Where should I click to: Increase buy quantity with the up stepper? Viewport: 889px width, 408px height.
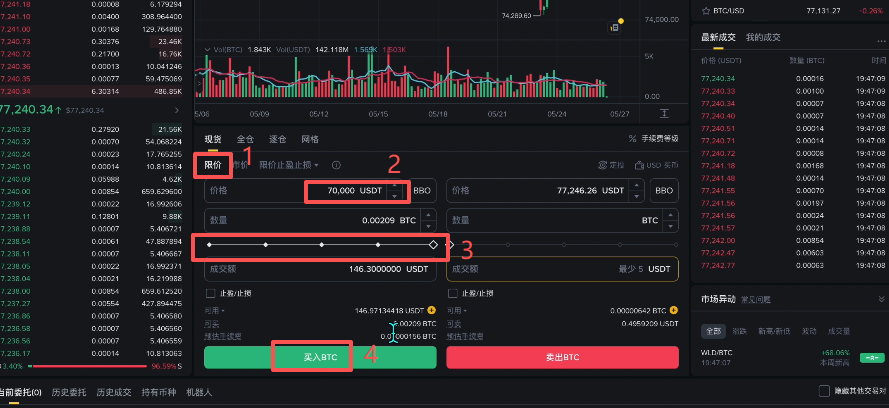(x=429, y=215)
